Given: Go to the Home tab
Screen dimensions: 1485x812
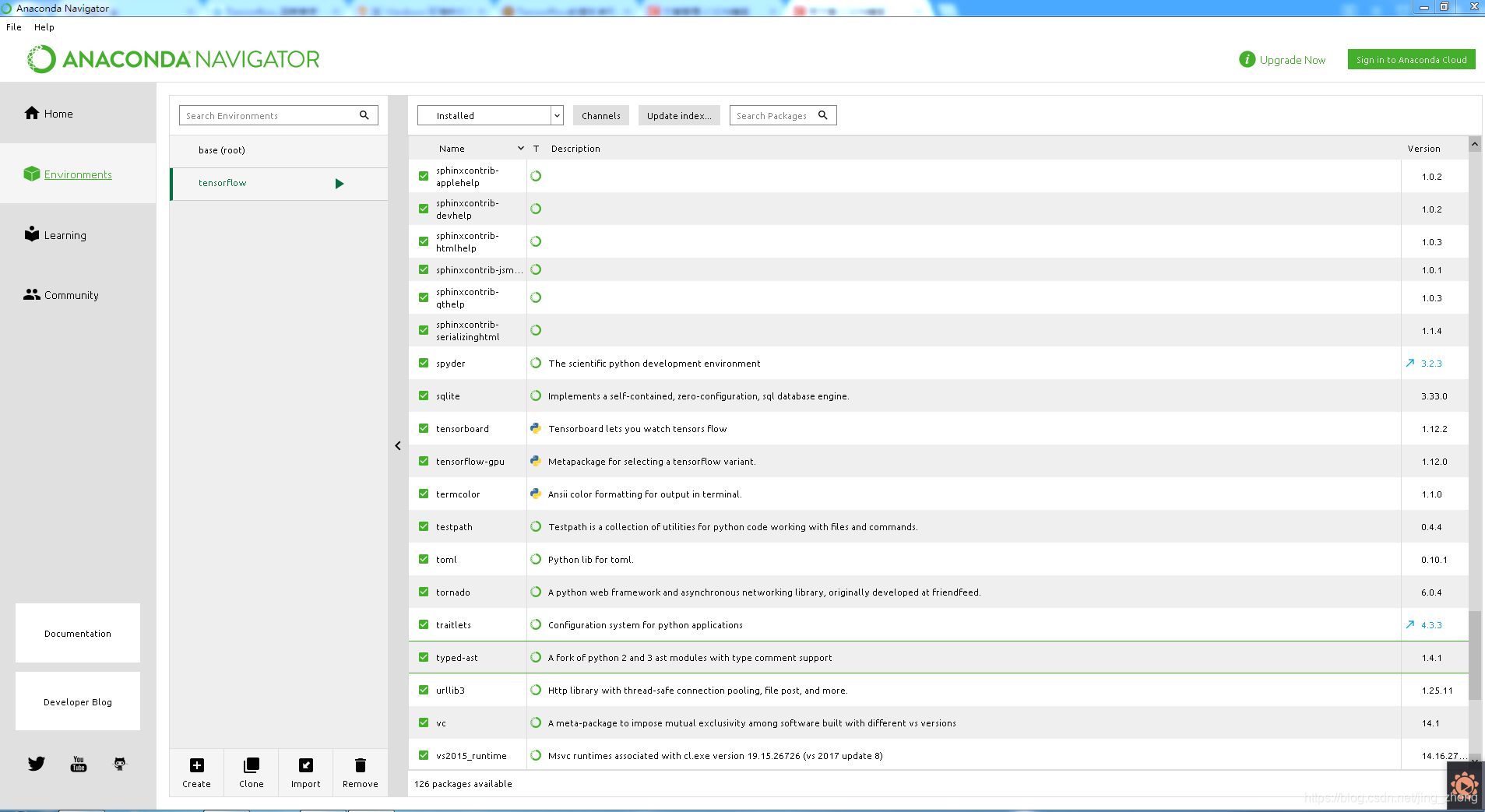Looking at the screenshot, I should pyautogui.click(x=78, y=113).
